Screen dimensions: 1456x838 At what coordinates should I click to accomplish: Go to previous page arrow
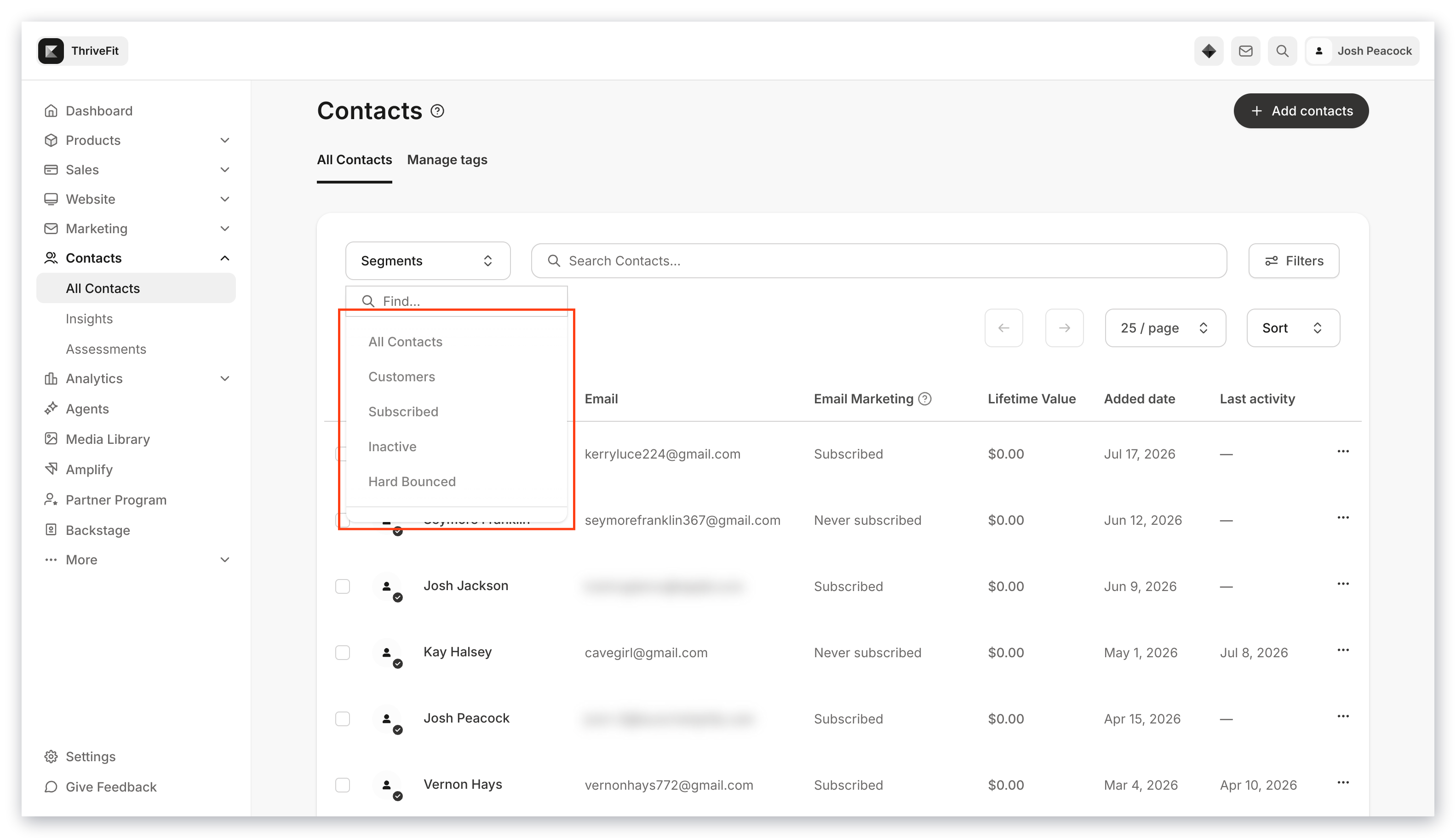coord(1003,328)
